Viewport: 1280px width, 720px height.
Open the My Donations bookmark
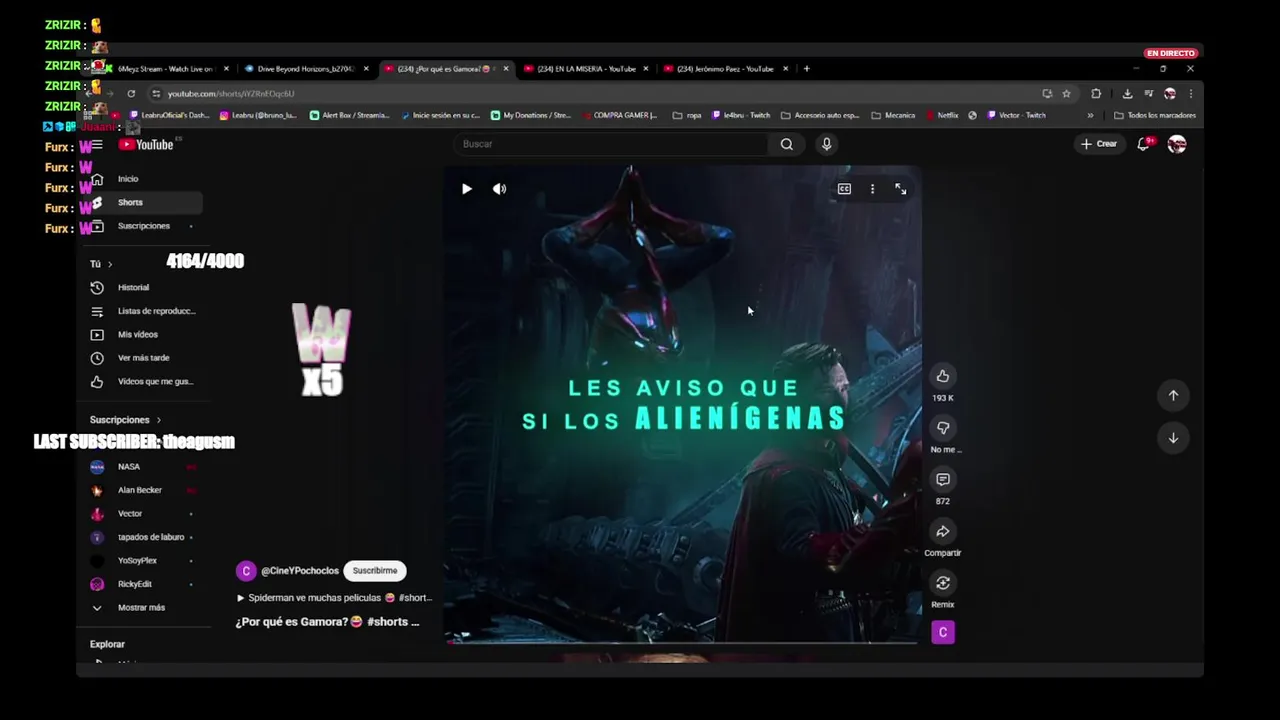(x=530, y=115)
